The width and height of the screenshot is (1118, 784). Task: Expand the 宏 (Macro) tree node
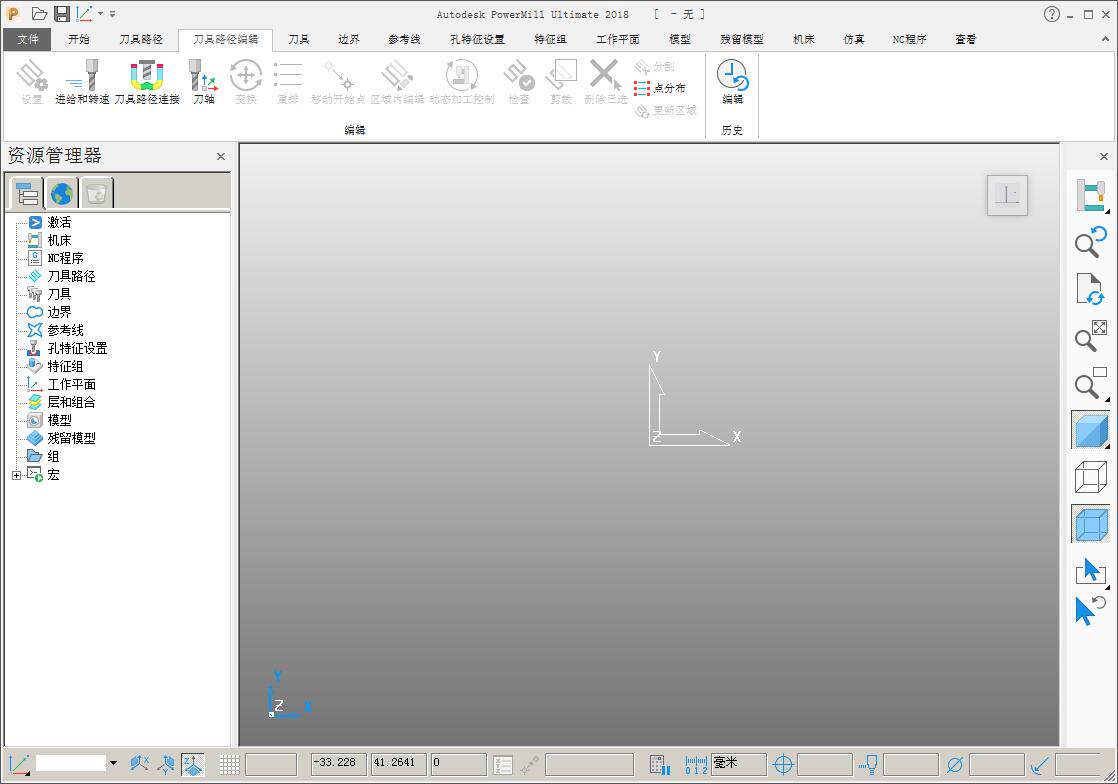(16, 475)
